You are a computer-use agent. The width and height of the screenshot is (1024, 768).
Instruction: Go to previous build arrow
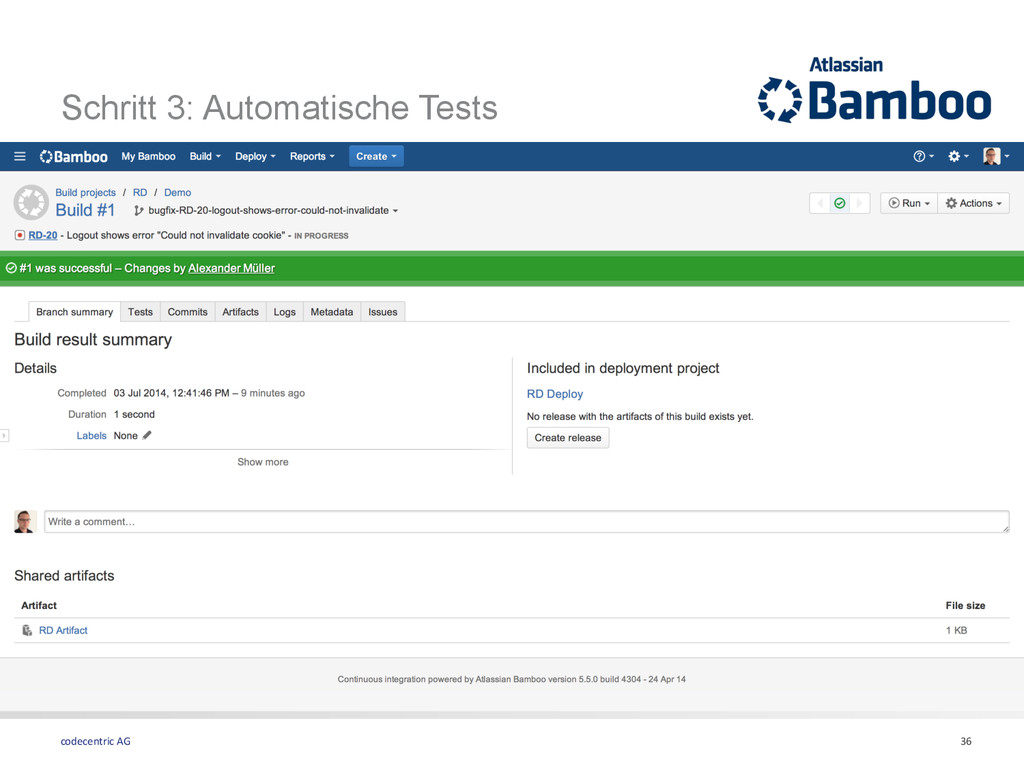(x=820, y=203)
